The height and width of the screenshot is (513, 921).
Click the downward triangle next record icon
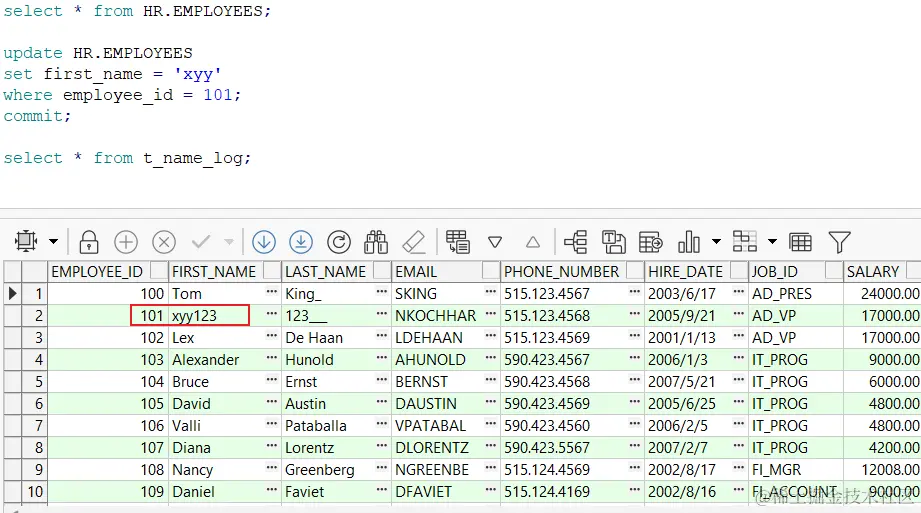[495, 242]
